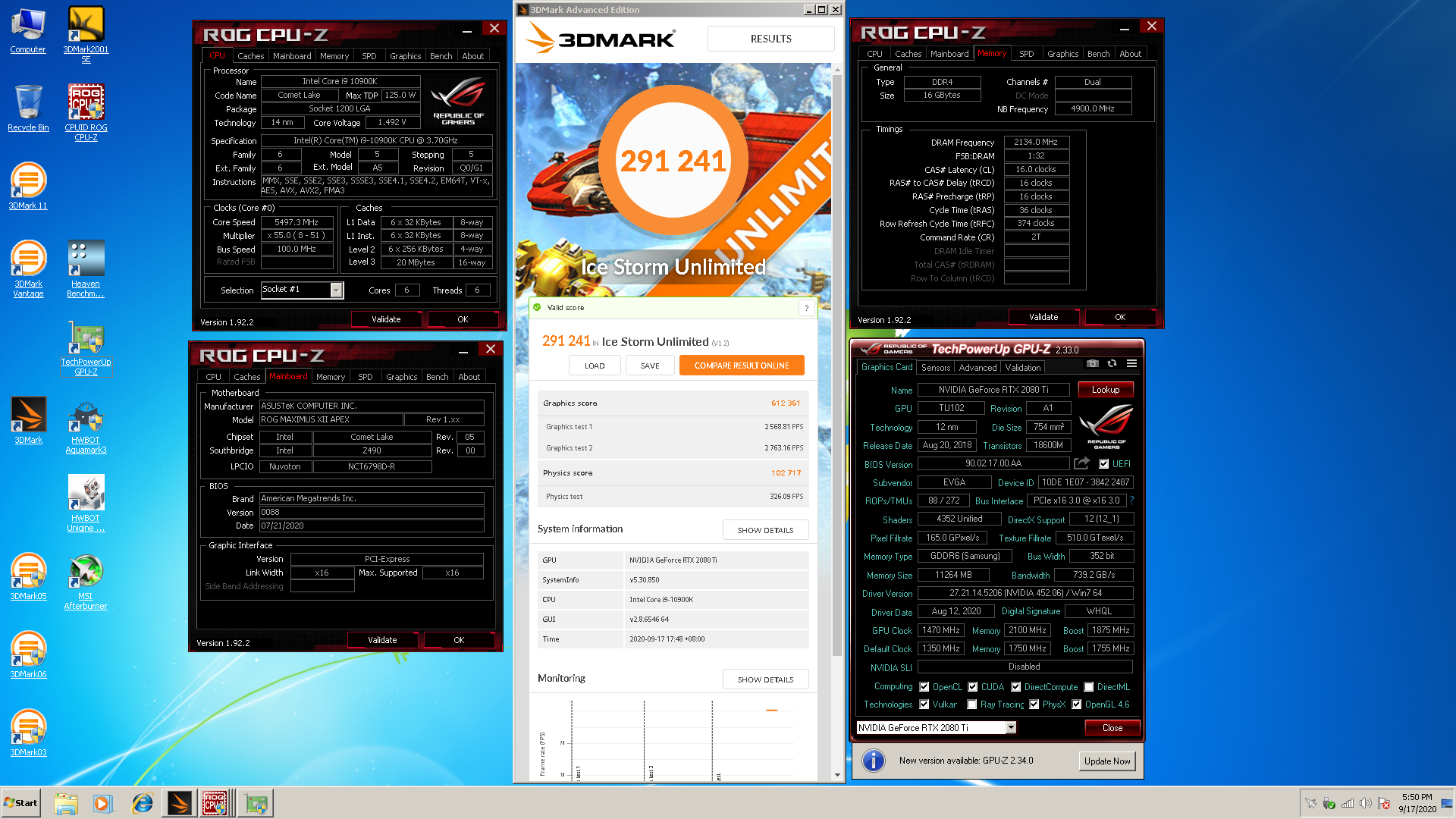Click the 3DMark results vertical scrollbar

837,364
